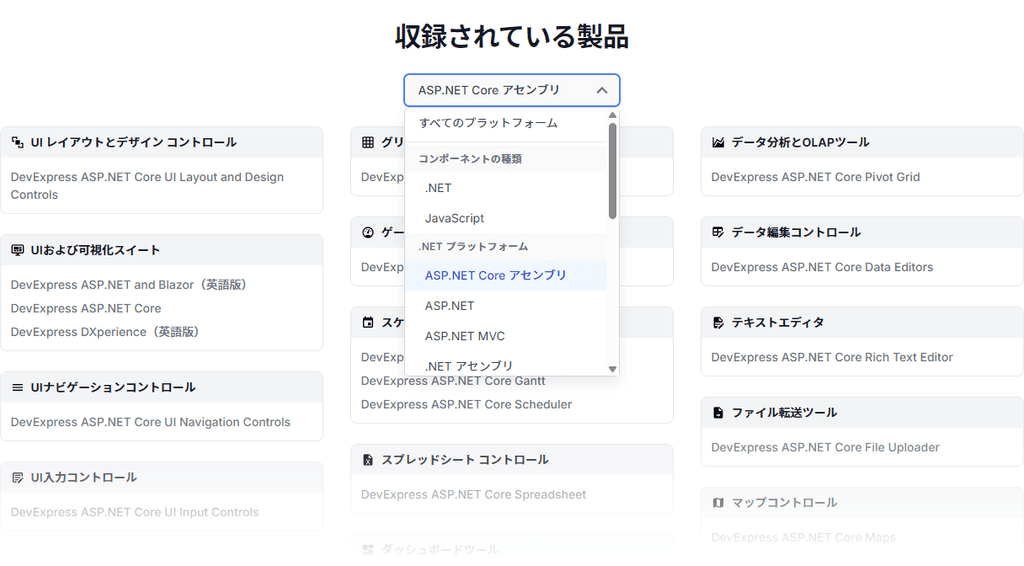Image resolution: width=1024 pixels, height=566 pixels.
Task: Select the ASP.NET platform option
Action: 505,306
